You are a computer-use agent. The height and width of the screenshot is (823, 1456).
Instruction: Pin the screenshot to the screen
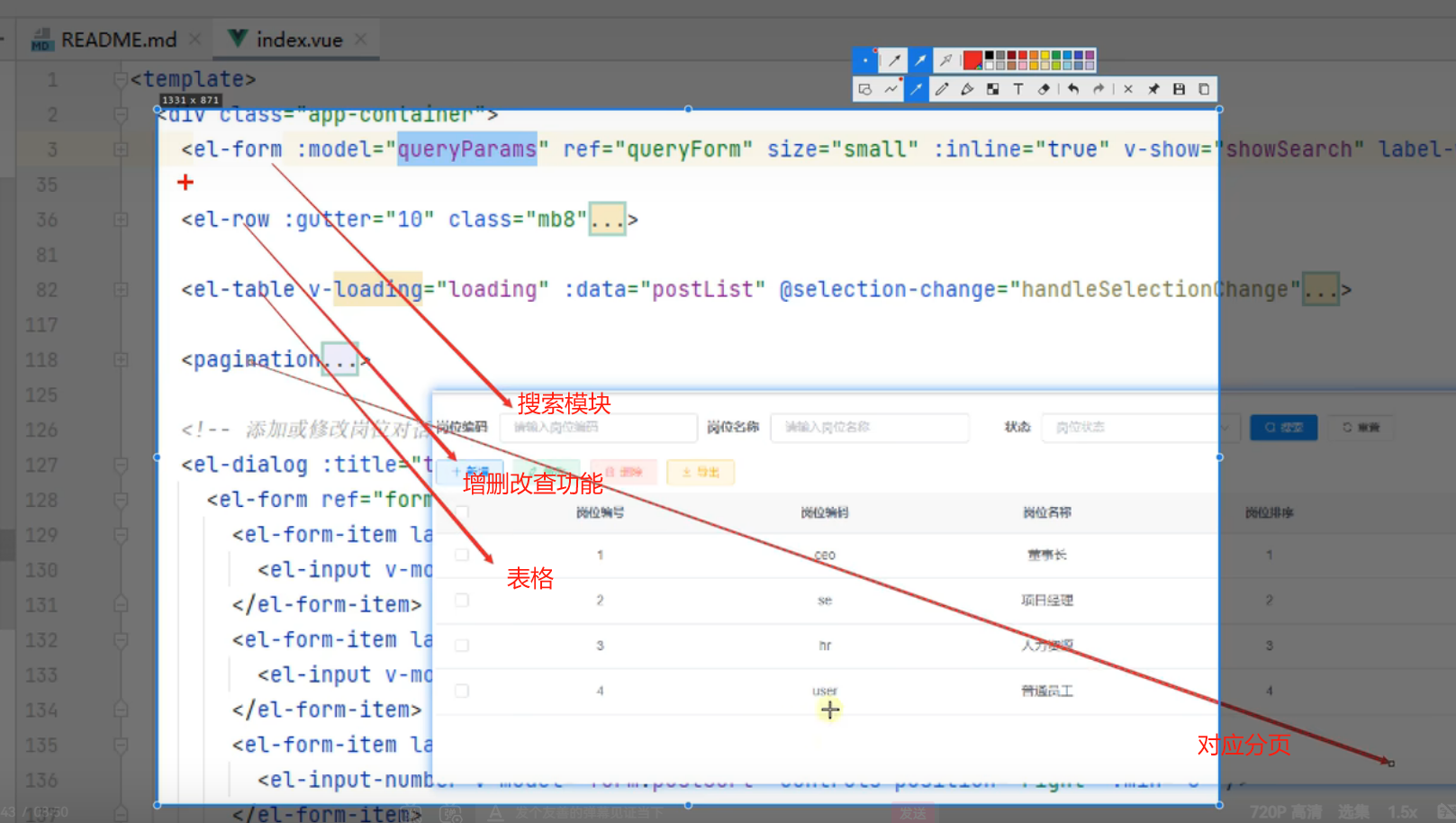[x=1153, y=89]
